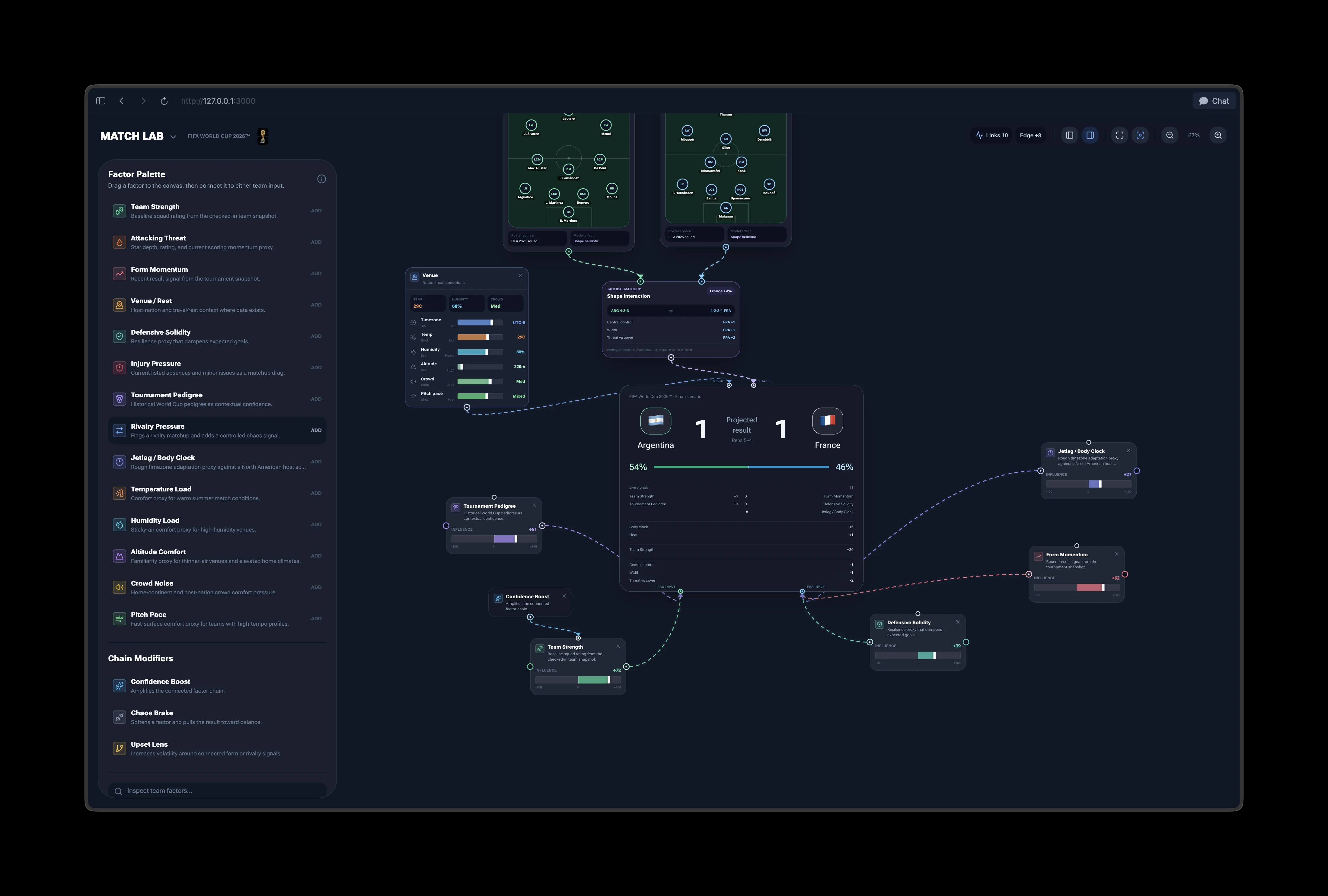The width and height of the screenshot is (1328, 896).
Task: Add the Crowd Noise factor
Action: point(316,587)
